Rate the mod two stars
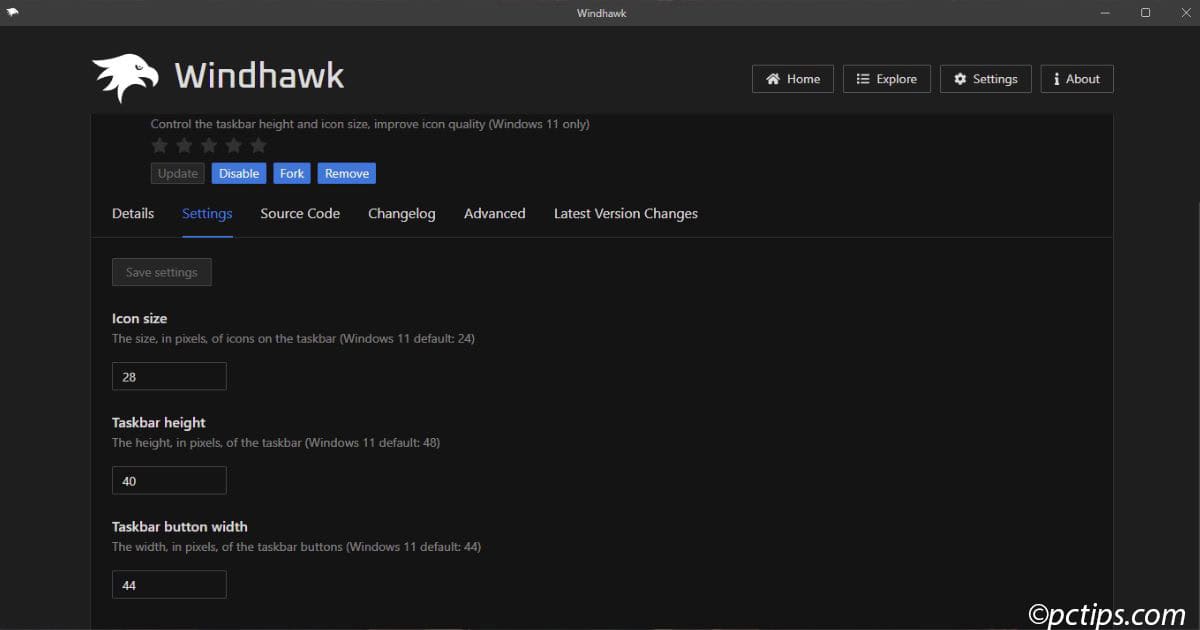The image size is (1200, 630). tap(184, 146)
